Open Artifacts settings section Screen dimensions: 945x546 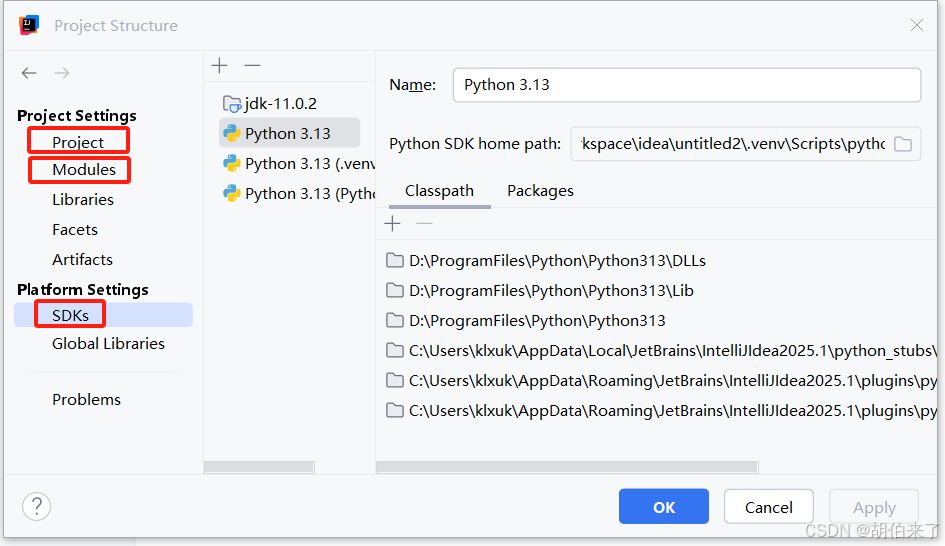(82, 260)
